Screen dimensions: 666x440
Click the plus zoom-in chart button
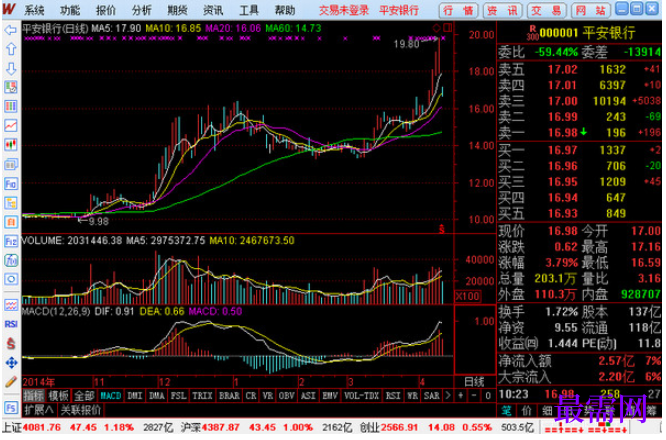click(x=460, y=395)
